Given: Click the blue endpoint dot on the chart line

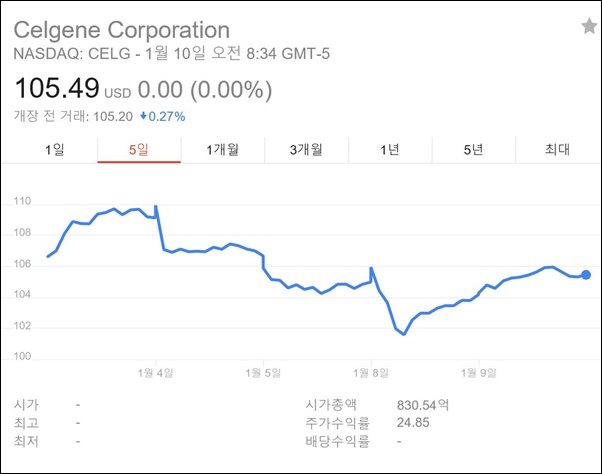Looking at the screenshot, I should 586,275.
